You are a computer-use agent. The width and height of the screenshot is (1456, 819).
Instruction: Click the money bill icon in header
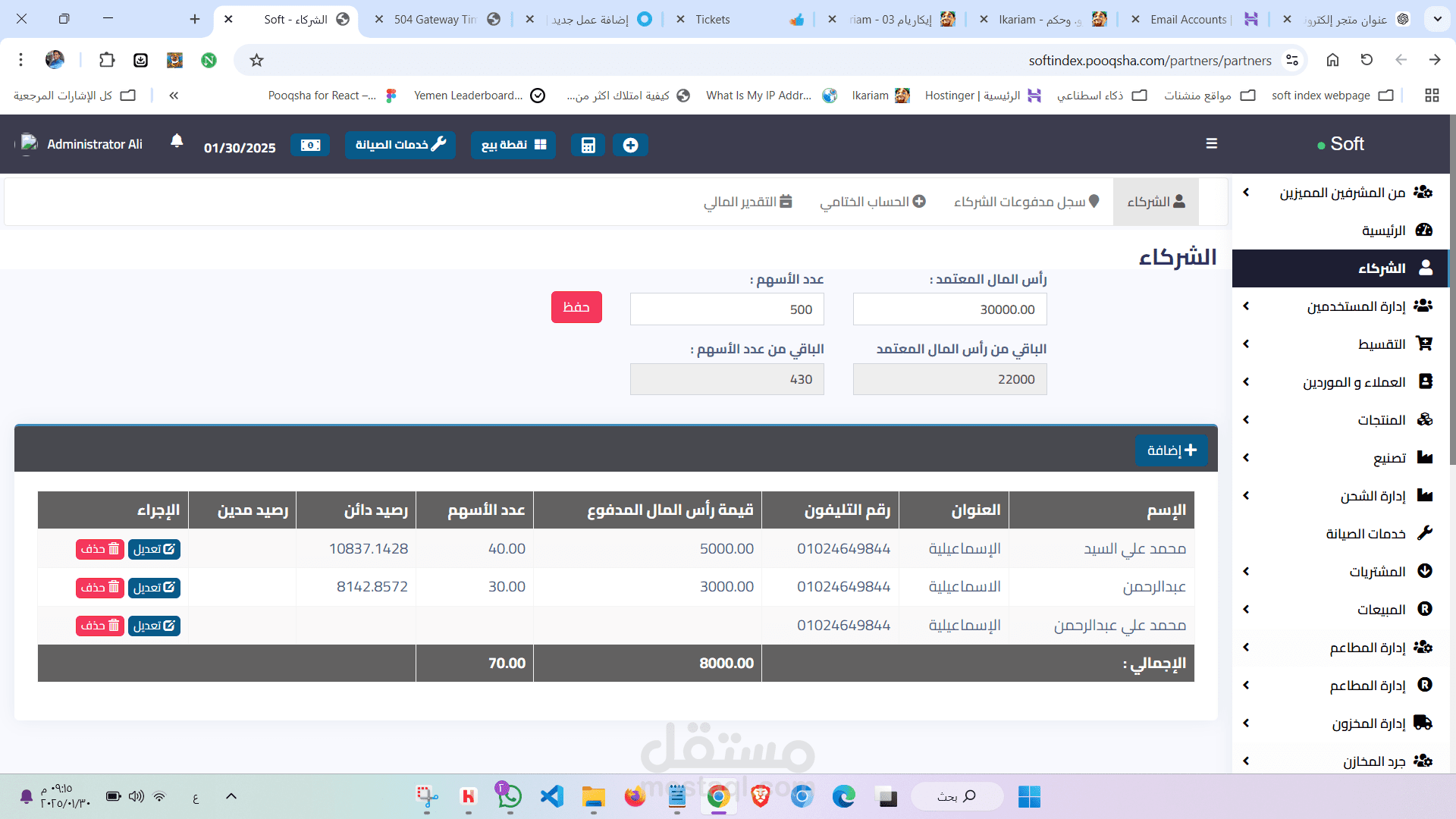click(x=310, y=145)
